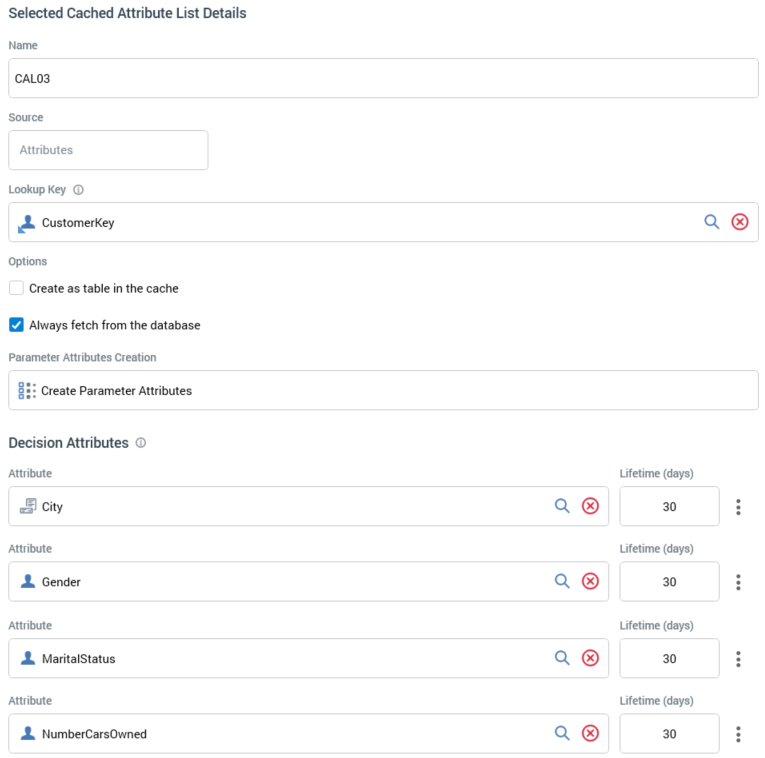Search for attribute in NumberCarsOwned row
Screen dimensions: 765x758
[562, 733]
